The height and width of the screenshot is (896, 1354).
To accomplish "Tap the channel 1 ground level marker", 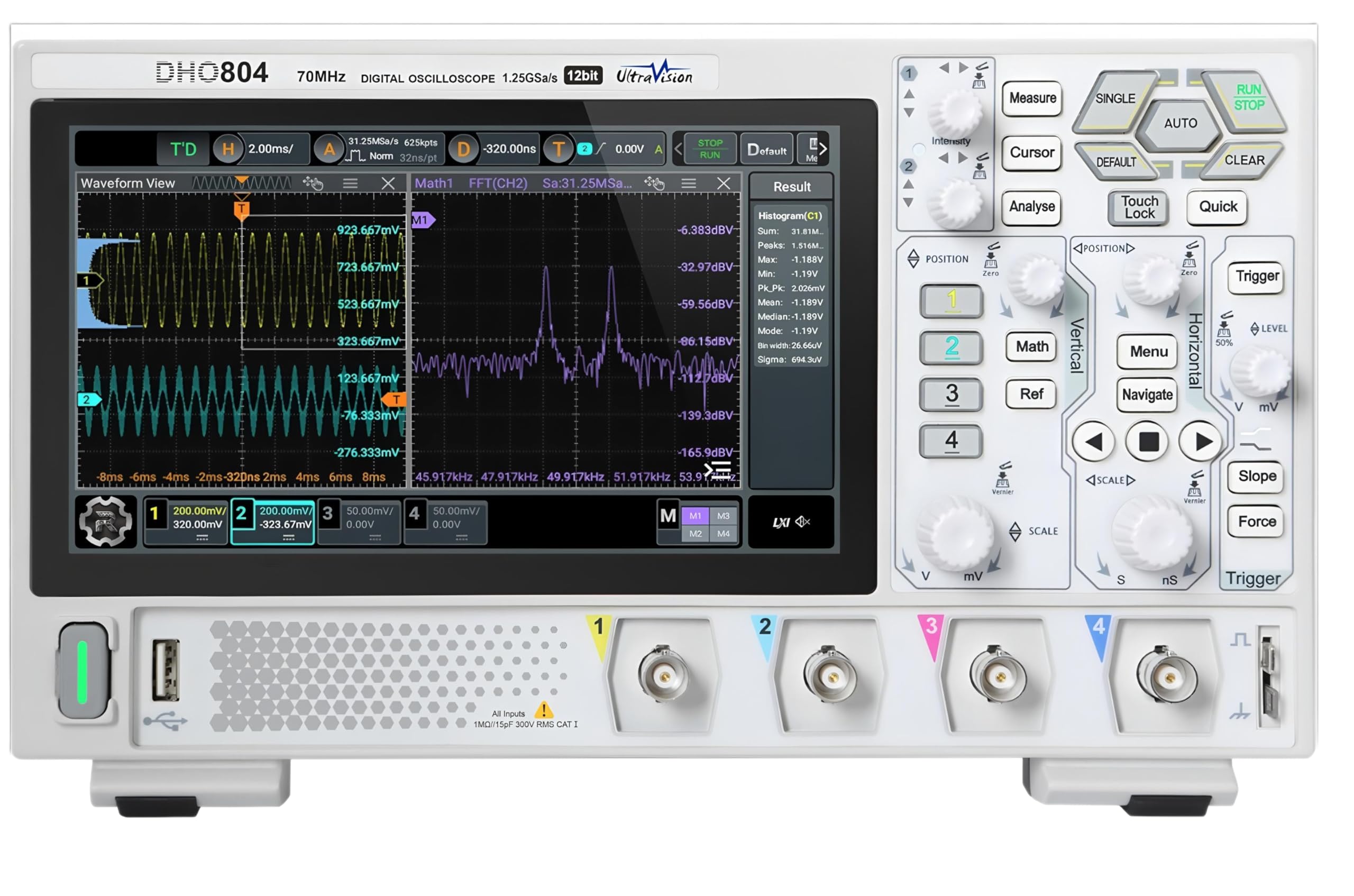I will point(90,280).
